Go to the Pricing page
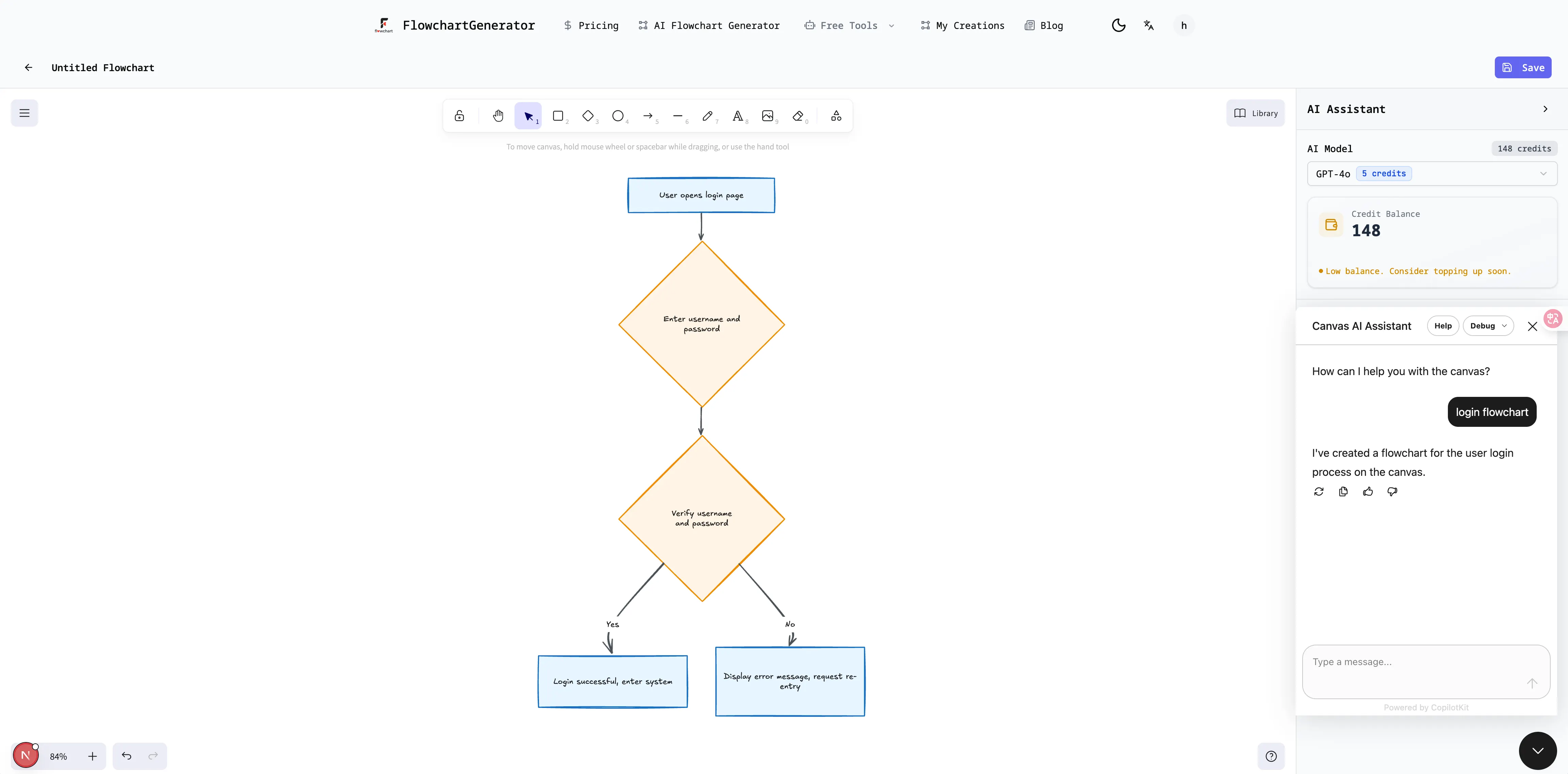 pyautogui.click(x=591, y=26)
